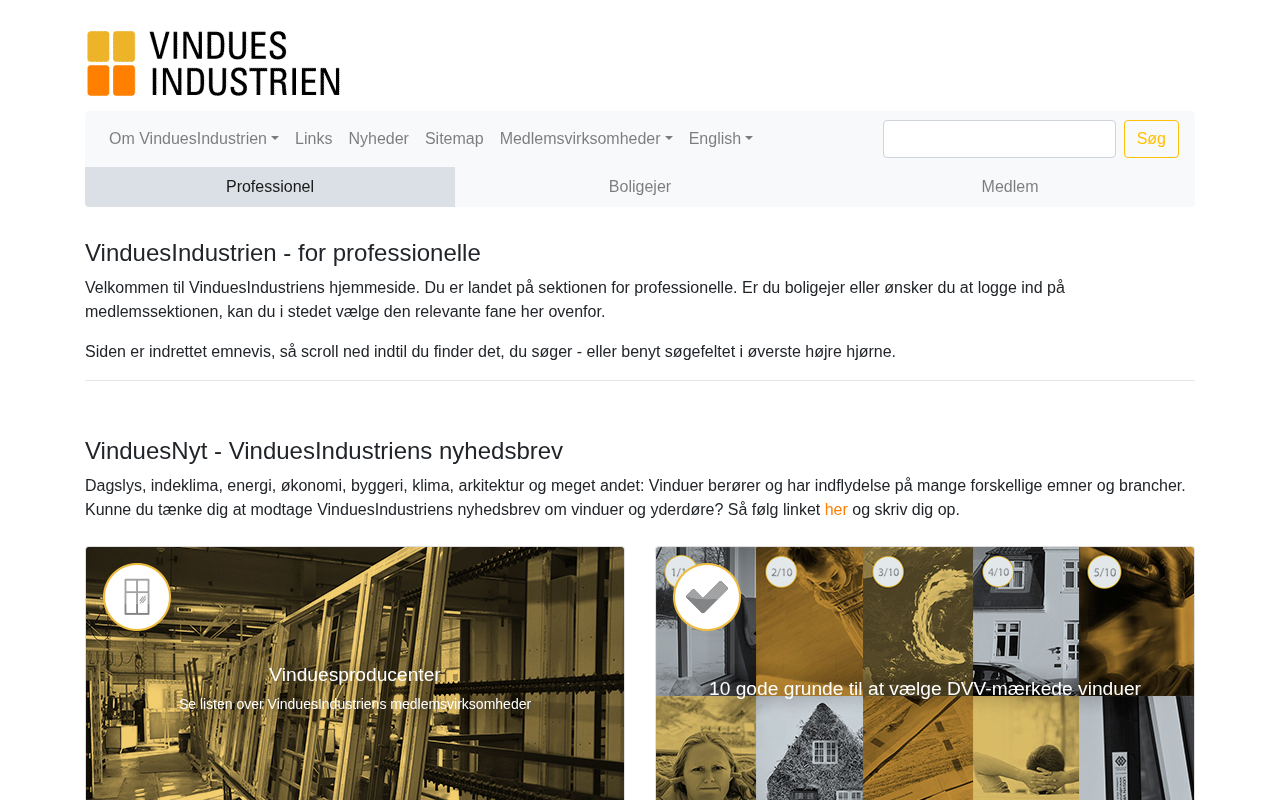Click the 4/10 badge on the image grid

(998, 571)
